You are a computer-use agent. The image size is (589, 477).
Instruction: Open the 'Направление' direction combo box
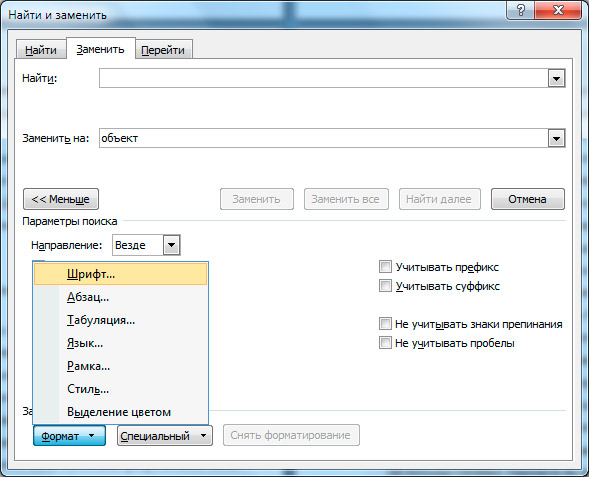point(146,245)
